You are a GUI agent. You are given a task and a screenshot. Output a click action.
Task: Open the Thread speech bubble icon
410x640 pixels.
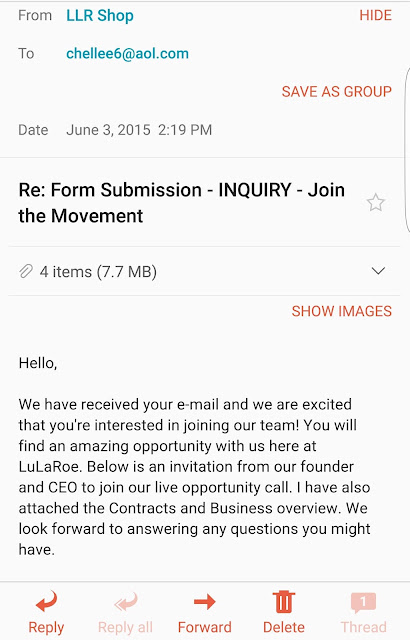coord(363,602)
